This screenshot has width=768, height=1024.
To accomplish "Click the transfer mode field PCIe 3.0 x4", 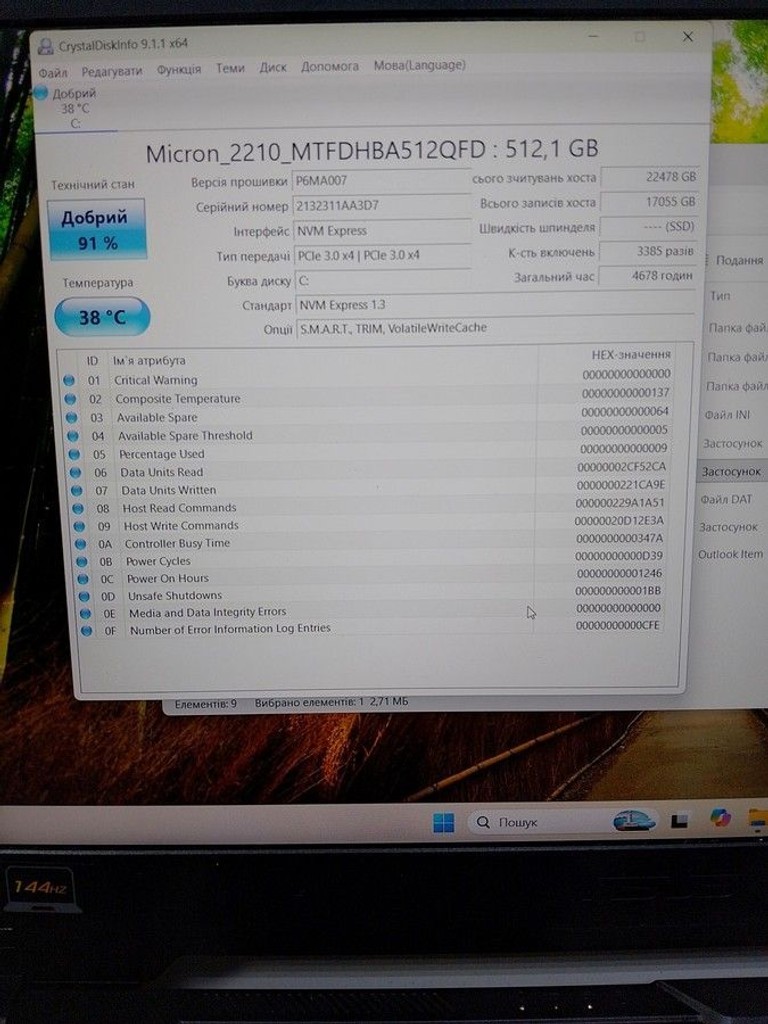I will [x=383, y=255].
